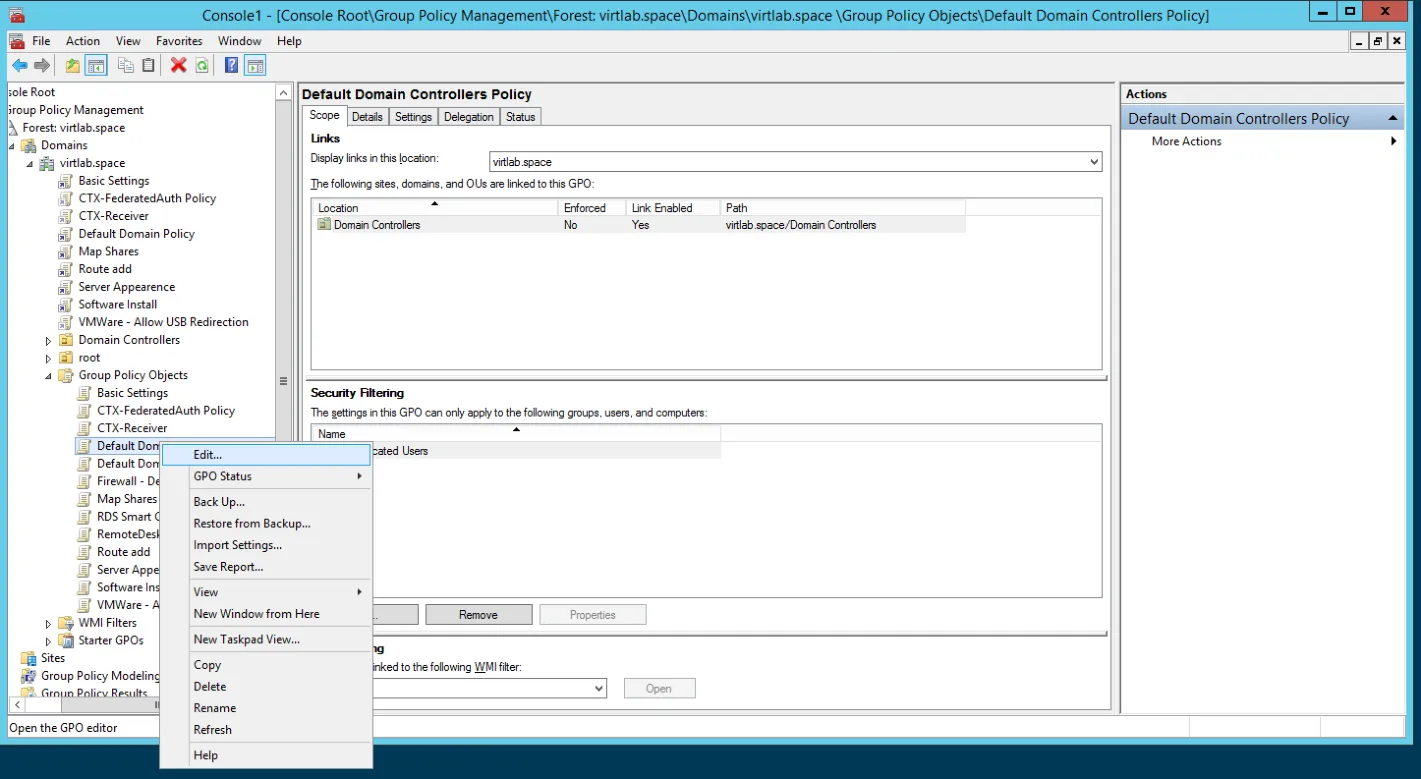Image resolution: width=1421 pixels, height=779 pixels.
Task: Collapse the virtlab.space domain node
Action: [x=29, y=163]
